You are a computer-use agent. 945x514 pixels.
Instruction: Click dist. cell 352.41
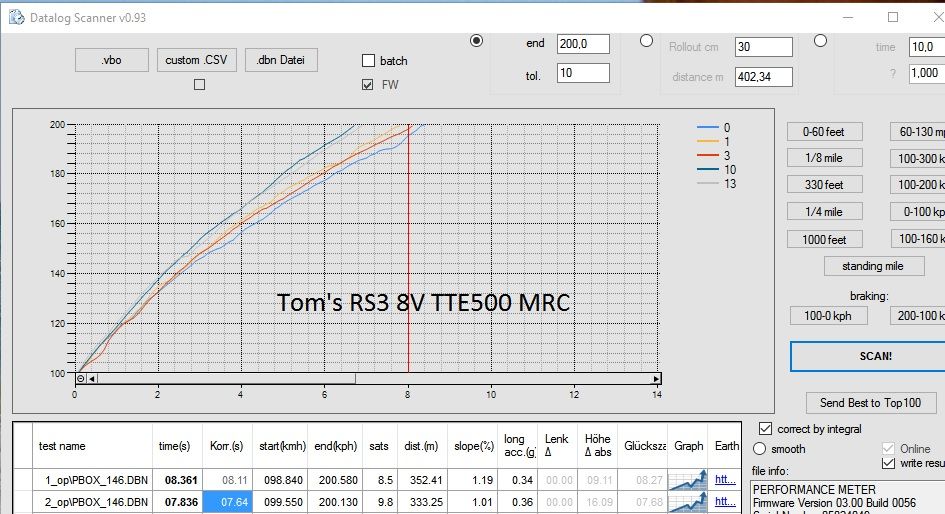tap(421, 480)
